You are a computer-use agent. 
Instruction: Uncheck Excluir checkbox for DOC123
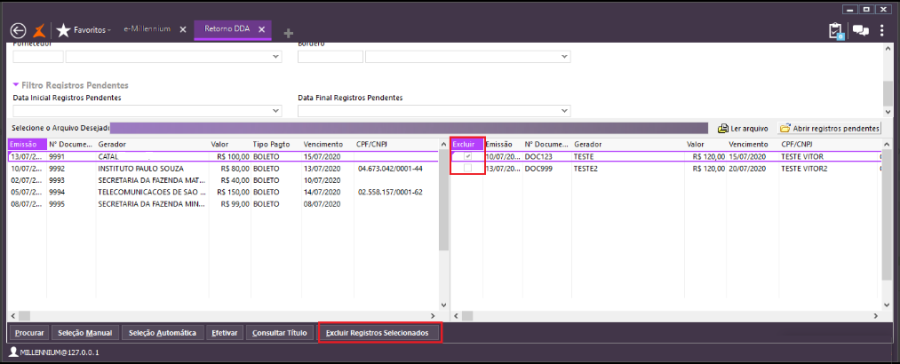[468, 156]
